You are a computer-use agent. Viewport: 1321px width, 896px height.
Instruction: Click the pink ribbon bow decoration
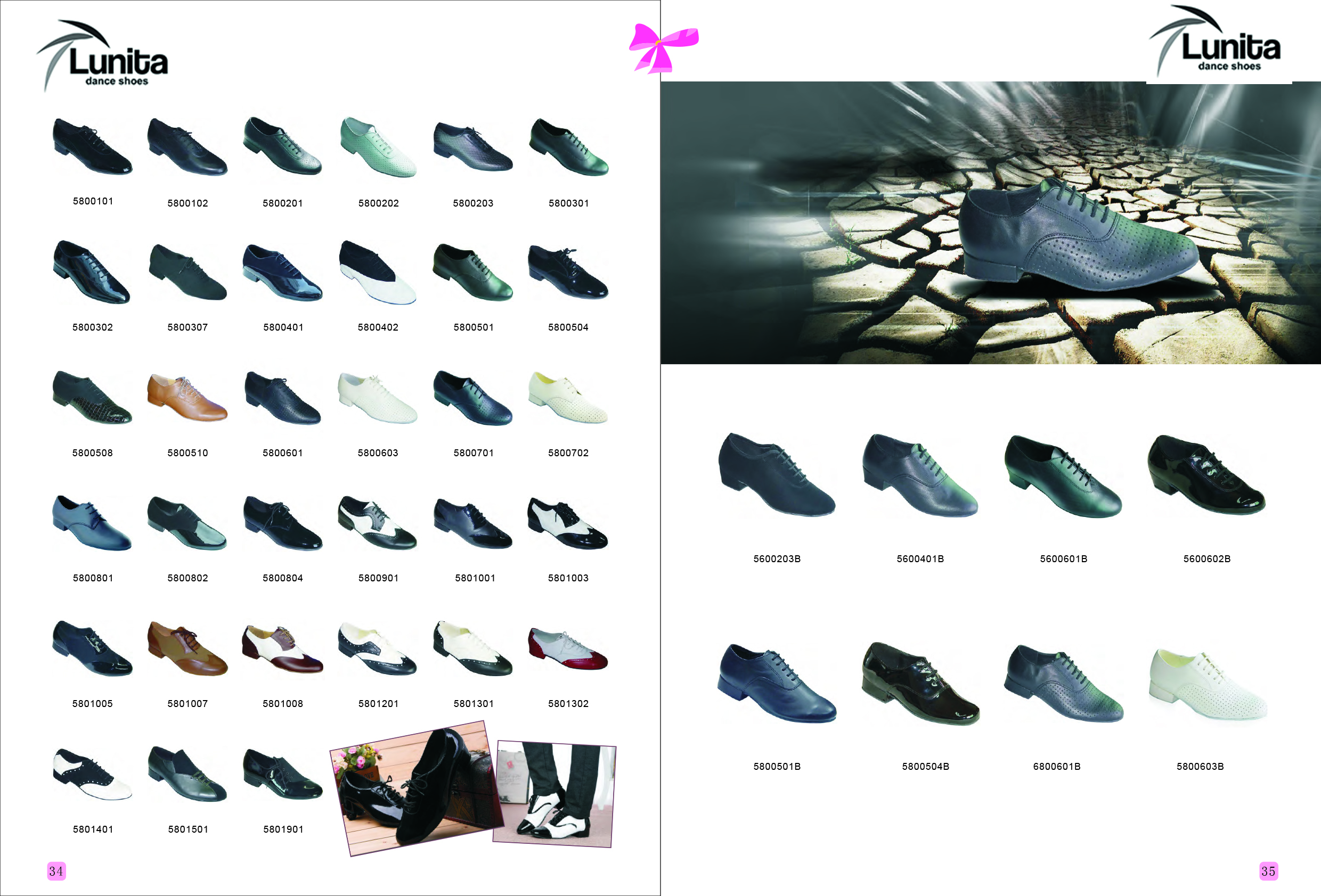[x=663, y=49]
